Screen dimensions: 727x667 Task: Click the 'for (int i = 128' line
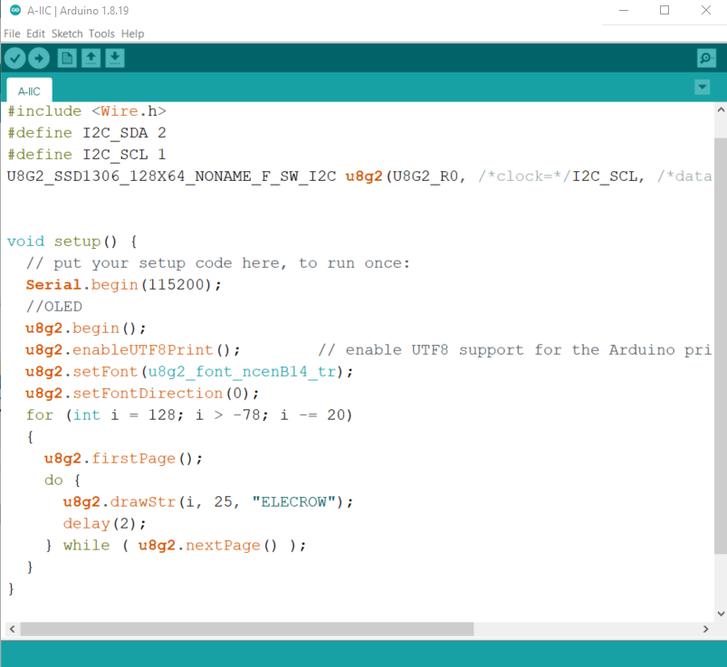189,415
